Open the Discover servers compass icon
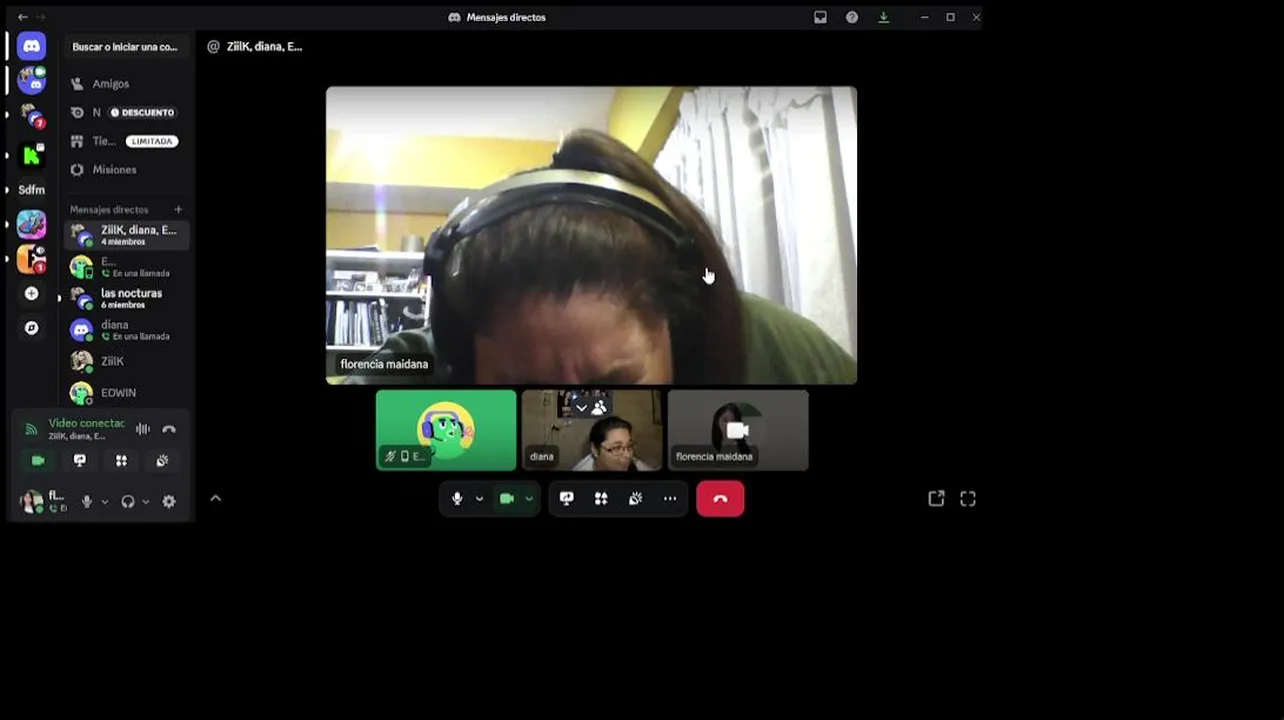 pyautogui.click(x=32, y=327)
